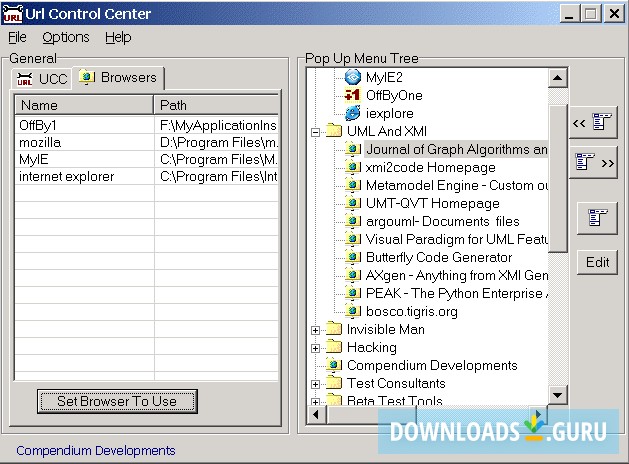629x464 pixels.
Task: Click URL icon beside bosco.tigris.org
Action: pos(353,311)
